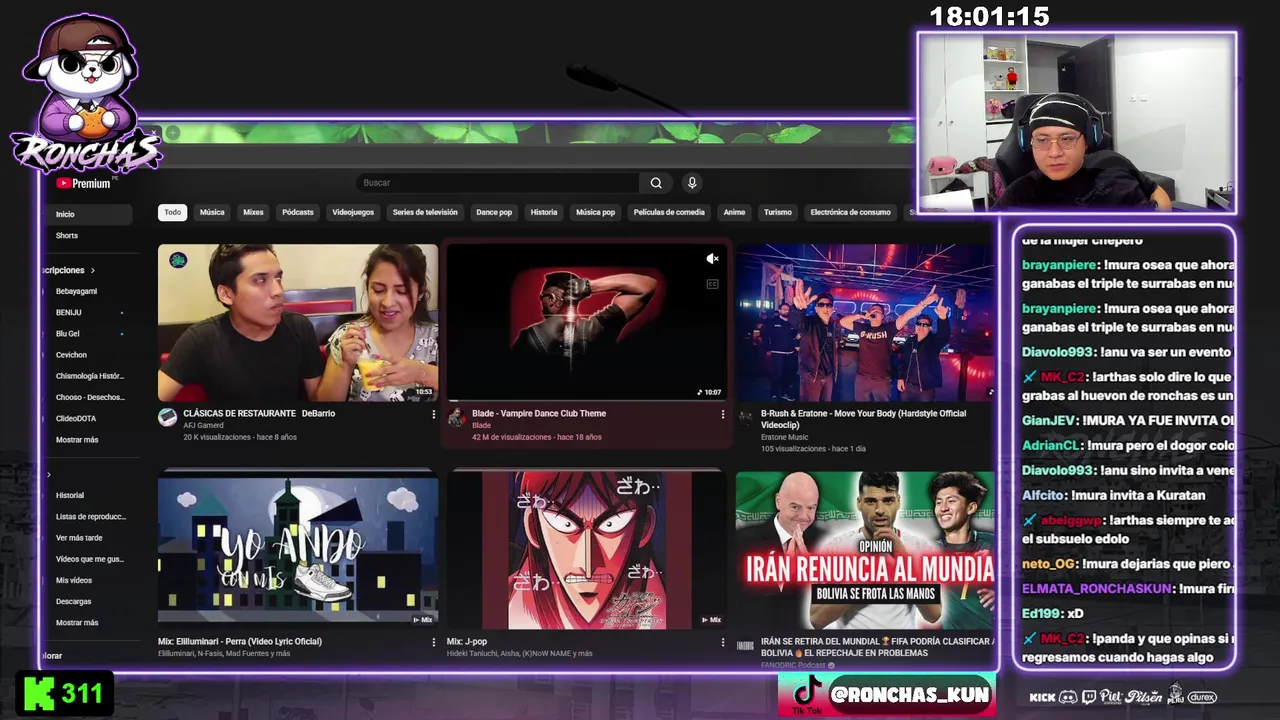
Task: Select the Series de televisión chip
Action: (x=425, y=212)
